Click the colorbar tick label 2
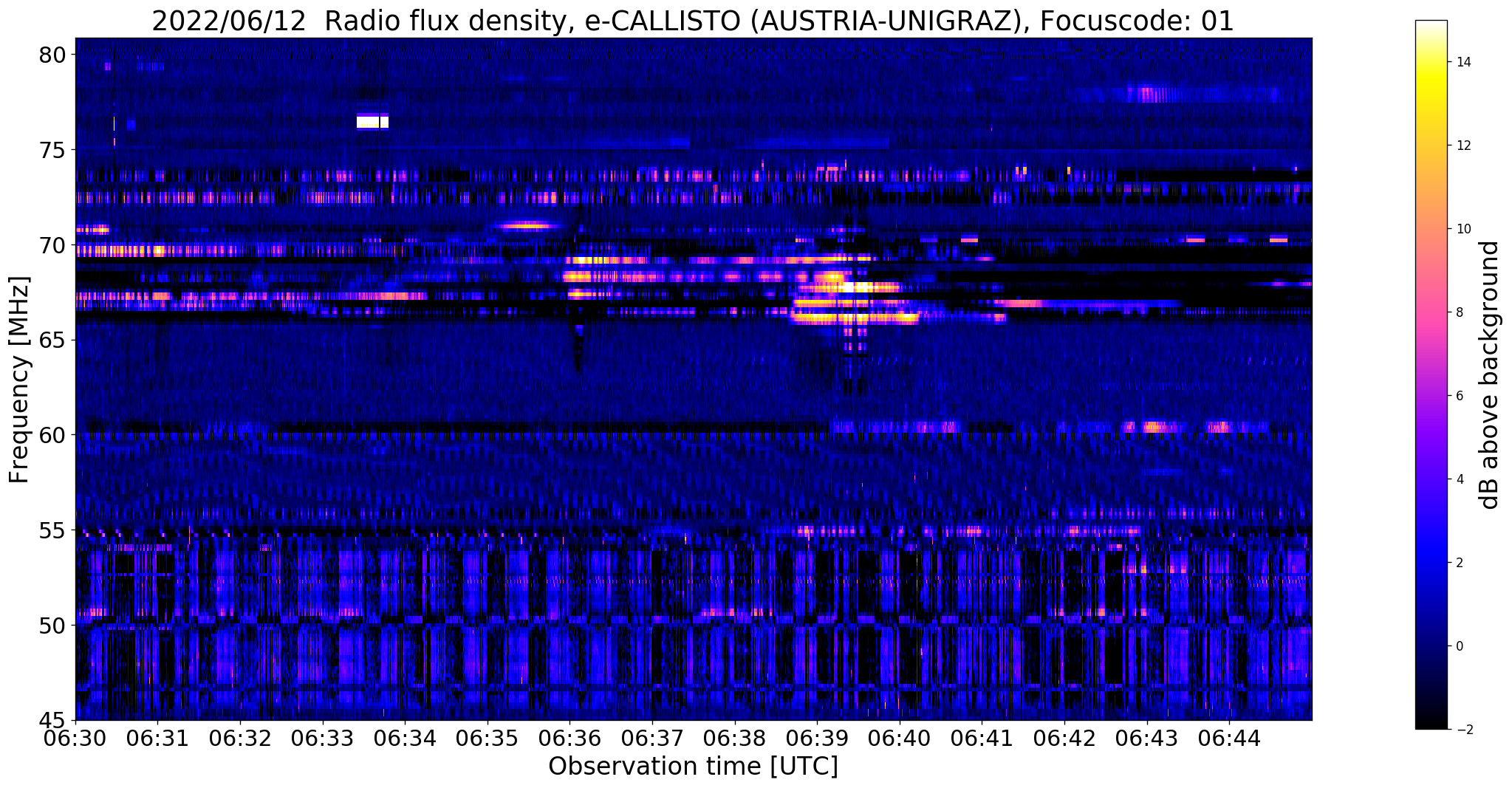1512x788 pixels. pos(1459,563)
